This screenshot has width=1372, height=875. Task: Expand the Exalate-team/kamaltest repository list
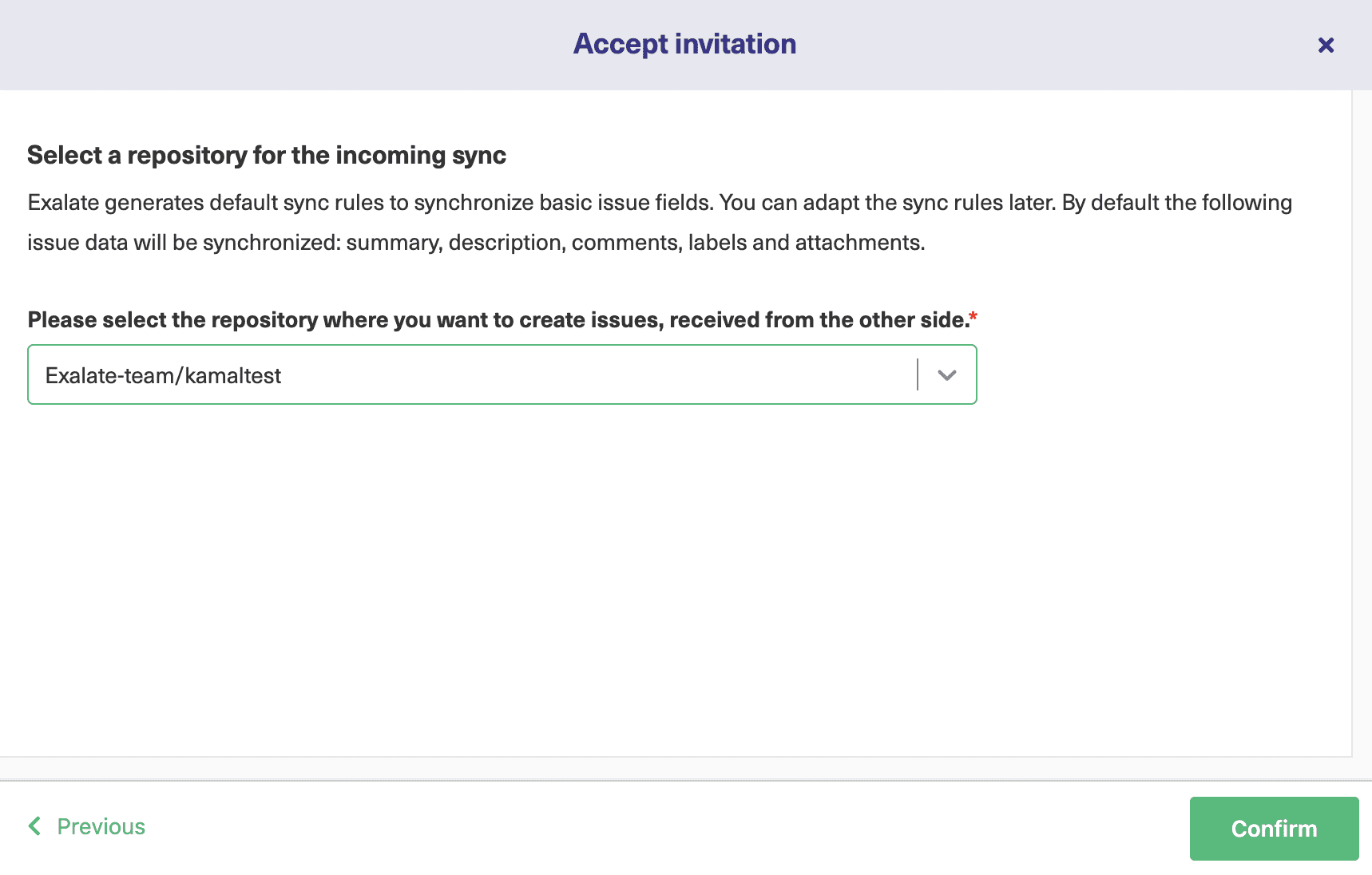point(947,374)
